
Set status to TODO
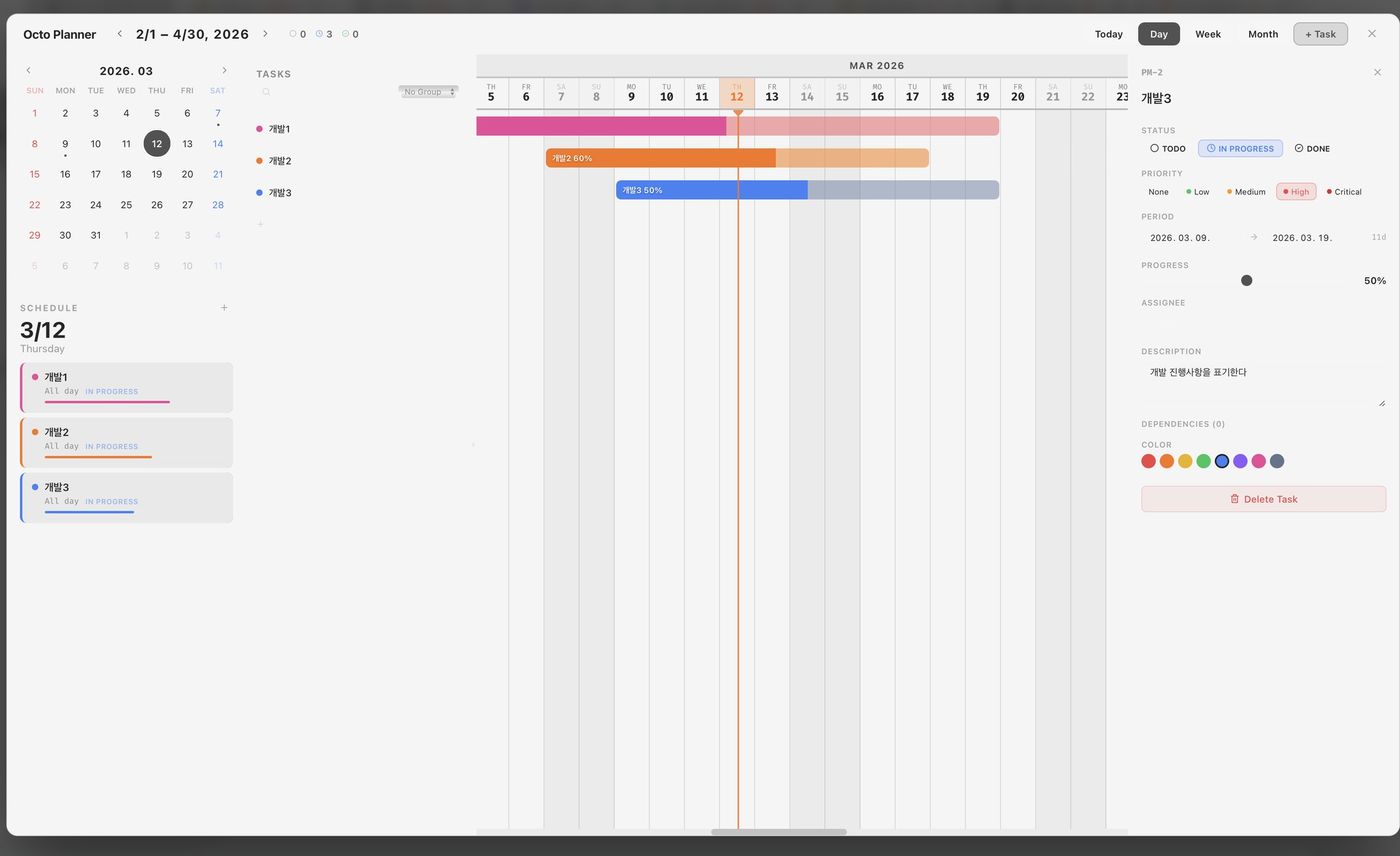click(1168, 149)
